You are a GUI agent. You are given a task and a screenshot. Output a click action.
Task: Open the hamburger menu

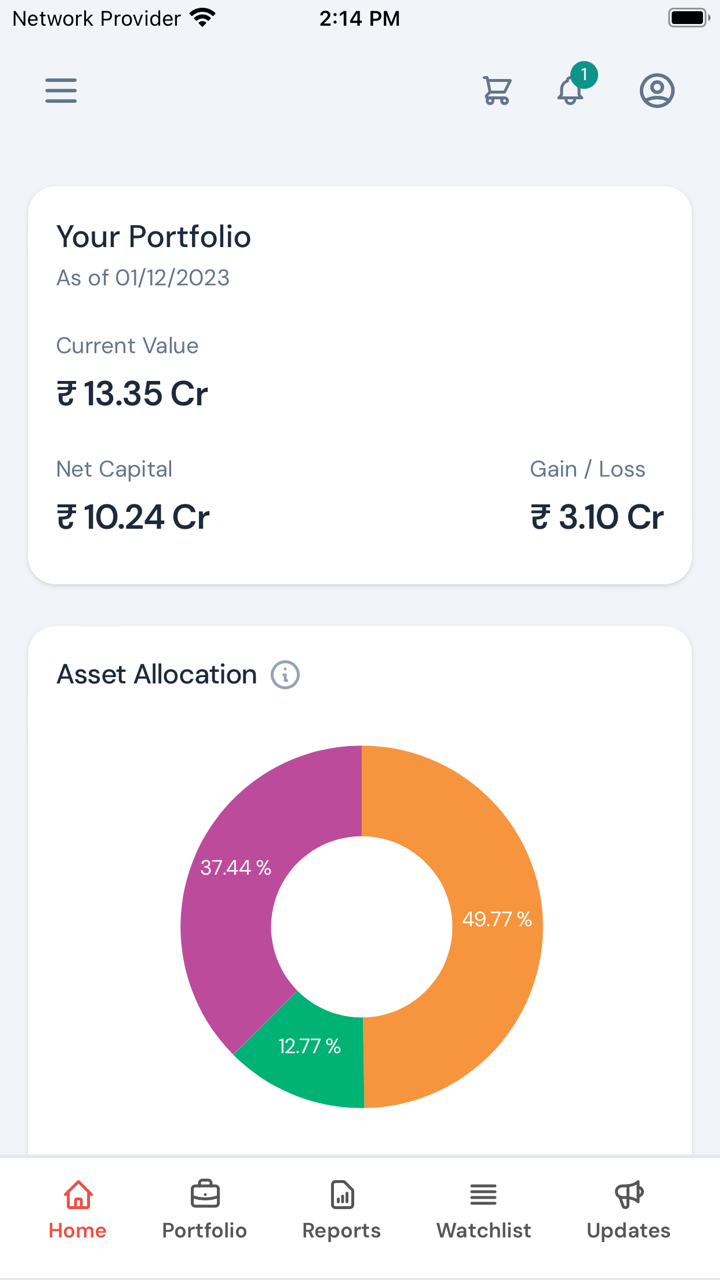(61, 91)
